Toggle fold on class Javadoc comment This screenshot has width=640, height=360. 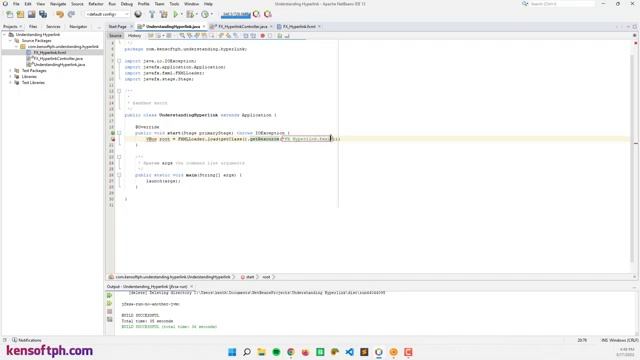pos(119,91)
